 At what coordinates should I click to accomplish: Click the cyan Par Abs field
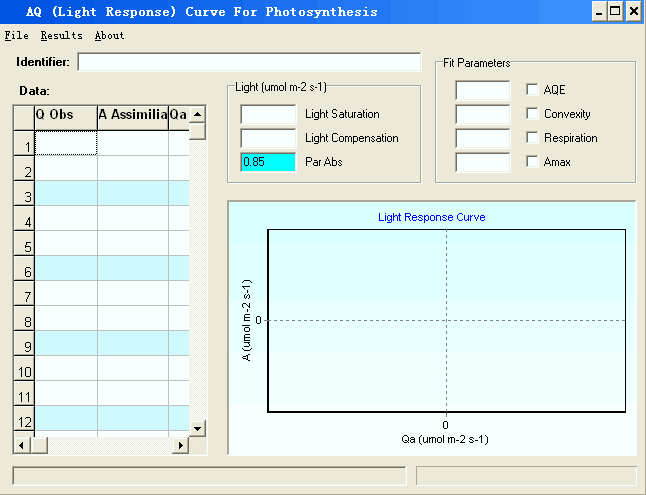click(268, 162)
